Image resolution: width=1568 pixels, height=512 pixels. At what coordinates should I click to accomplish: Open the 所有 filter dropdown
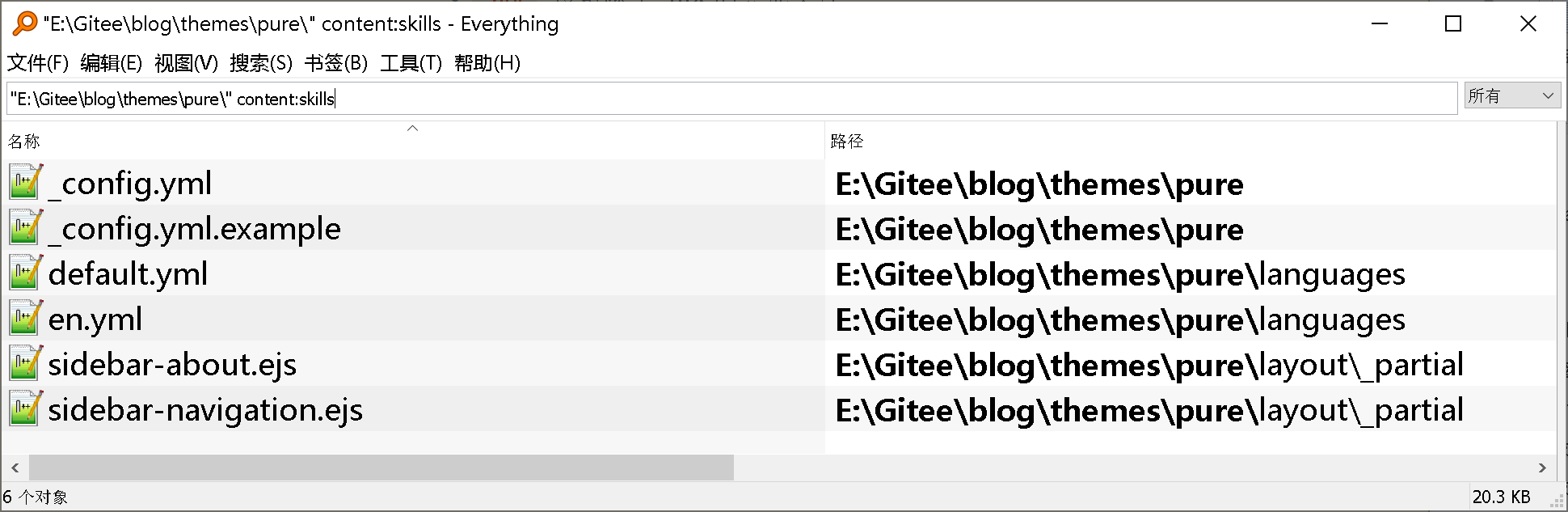pos(1511,95)
